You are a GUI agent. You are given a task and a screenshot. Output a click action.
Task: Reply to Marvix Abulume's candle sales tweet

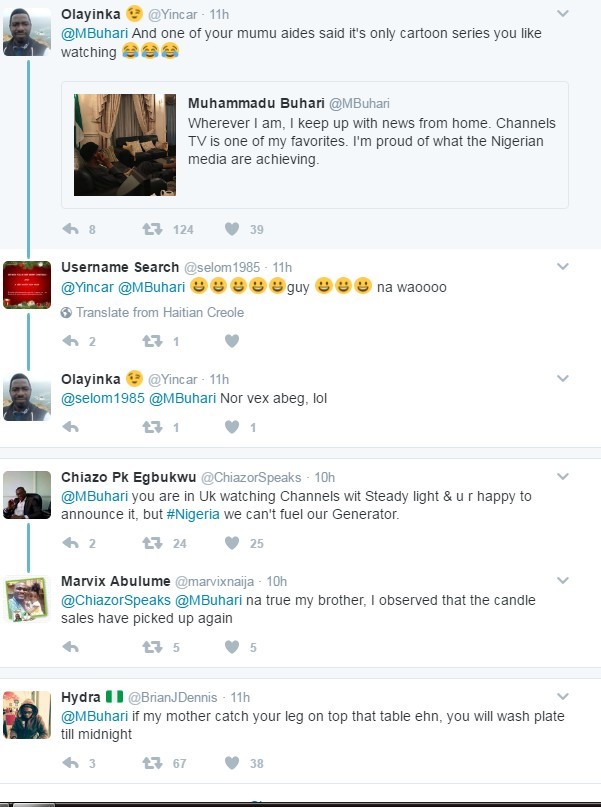click(71, 647)
